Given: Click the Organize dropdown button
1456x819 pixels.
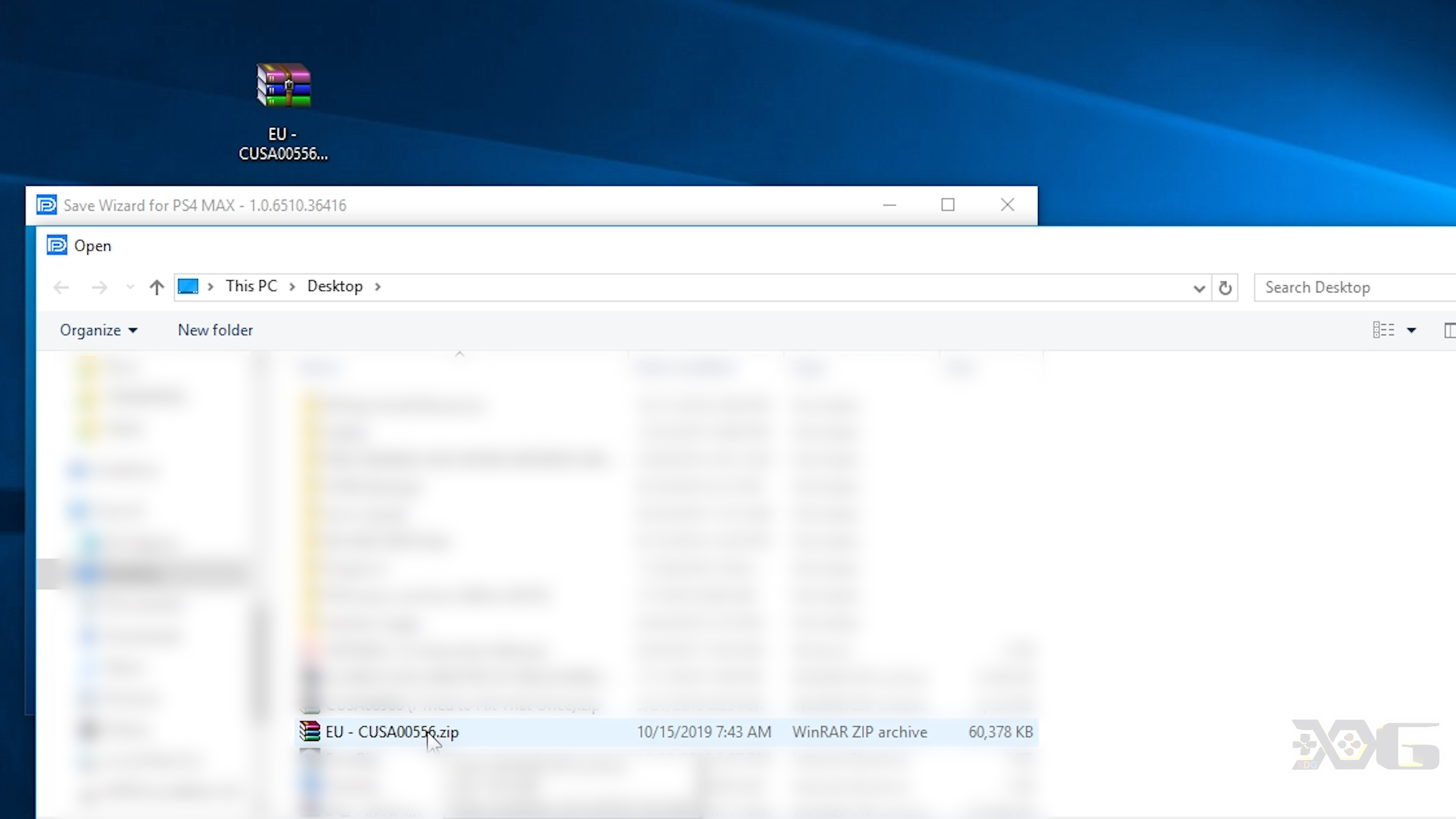Looking at the screenshot, I should pos(97,330).
